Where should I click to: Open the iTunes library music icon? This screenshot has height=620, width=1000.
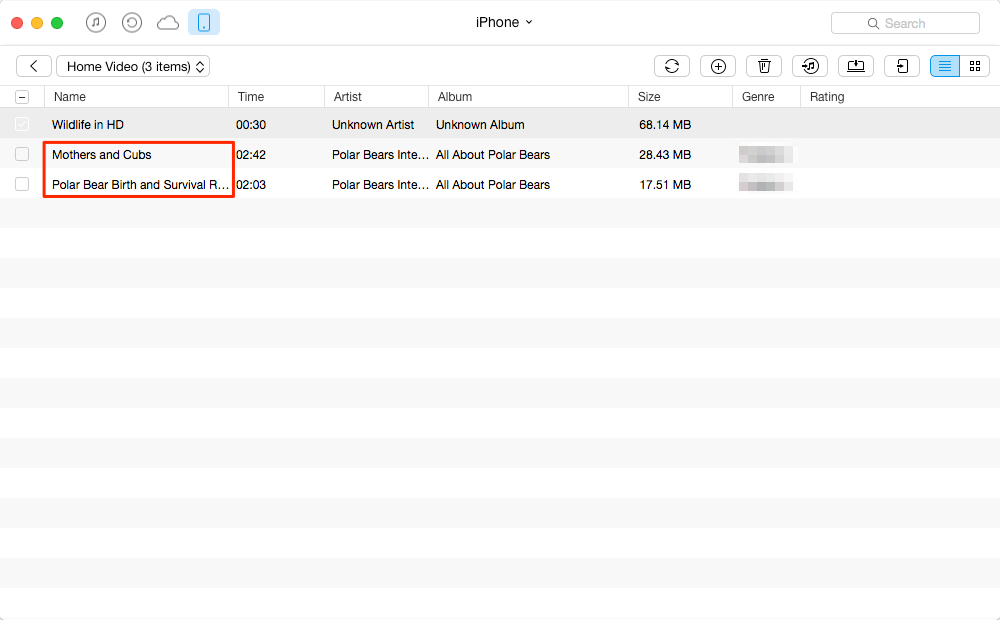[x=96, y=23]
